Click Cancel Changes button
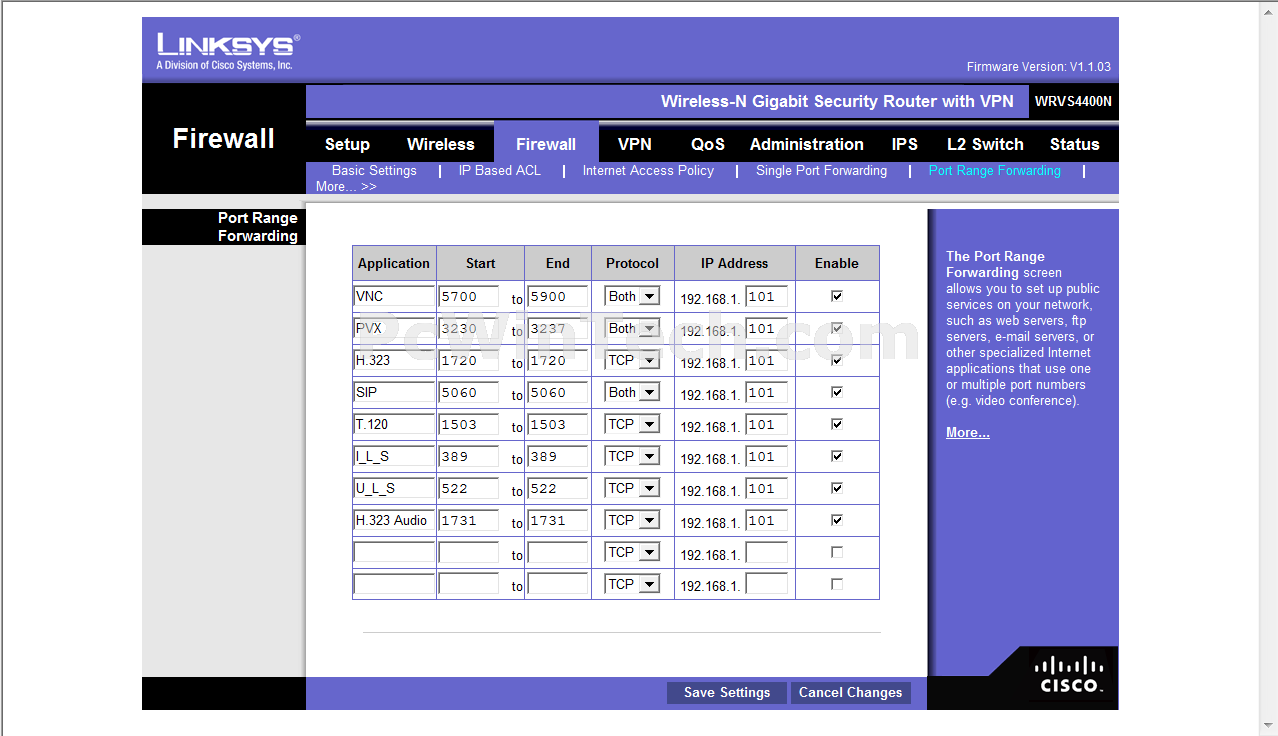 [851, 693]
